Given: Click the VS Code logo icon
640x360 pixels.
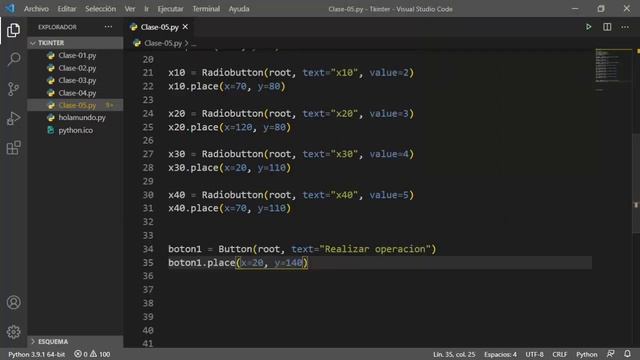Looking at the screenshot, I should pyautogui.click(x=10, y=9).
